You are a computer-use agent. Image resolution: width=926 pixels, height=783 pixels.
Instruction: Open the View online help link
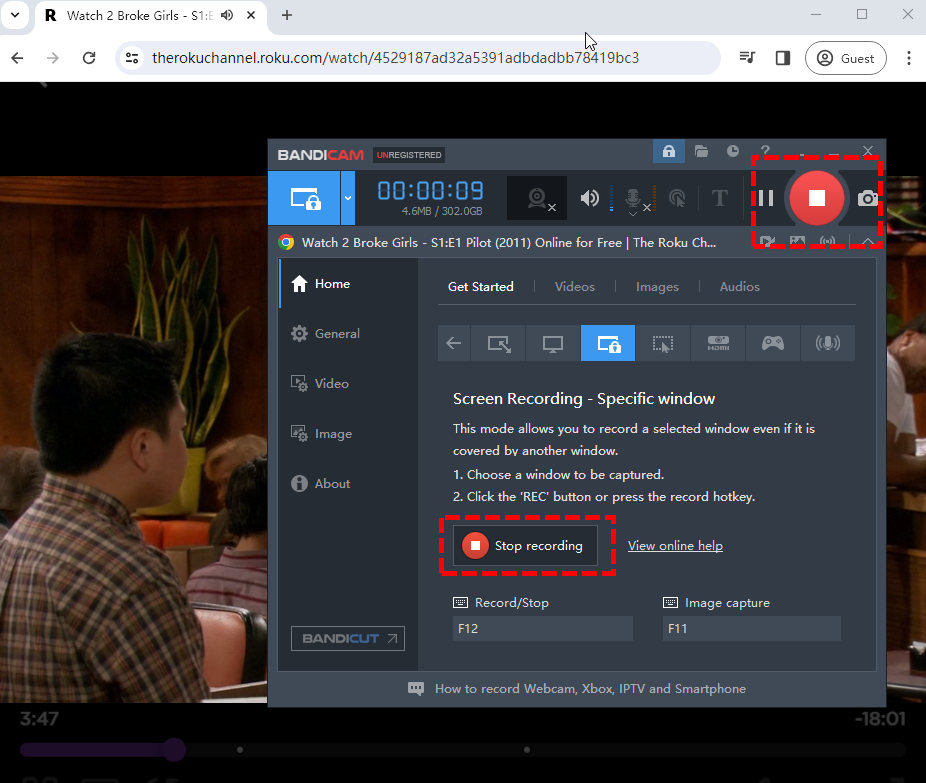(675, 546)
